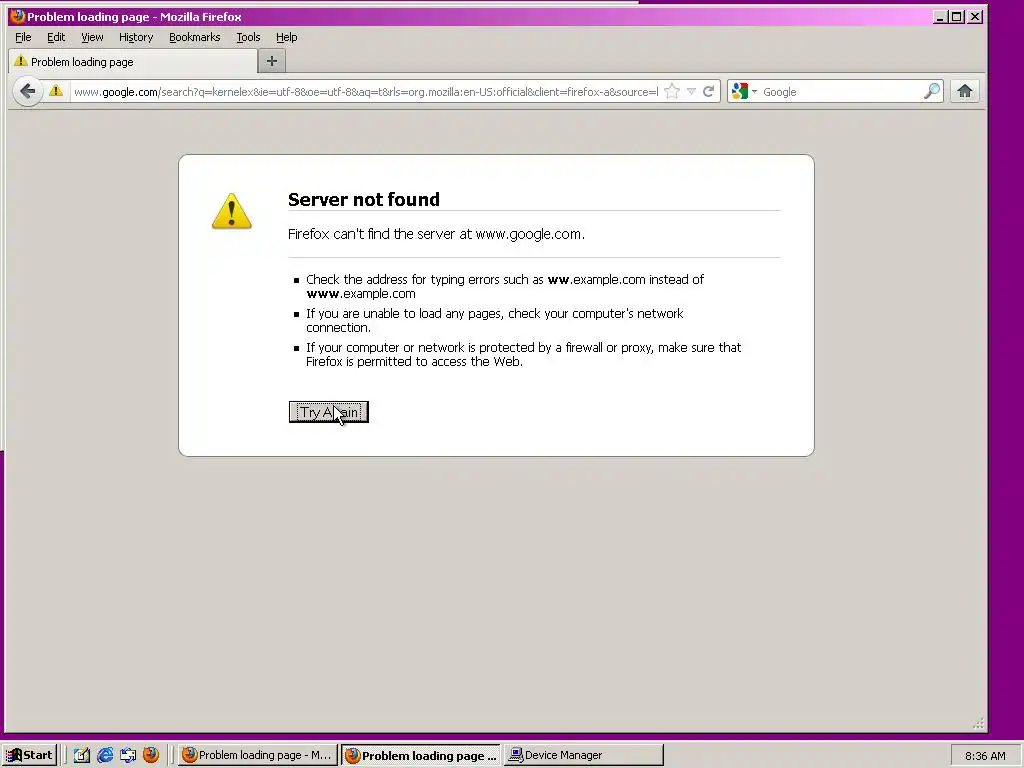Click the site identity warning icon in address bar
Viewport: 1024px width, 768px height.
tap(56, 91)
